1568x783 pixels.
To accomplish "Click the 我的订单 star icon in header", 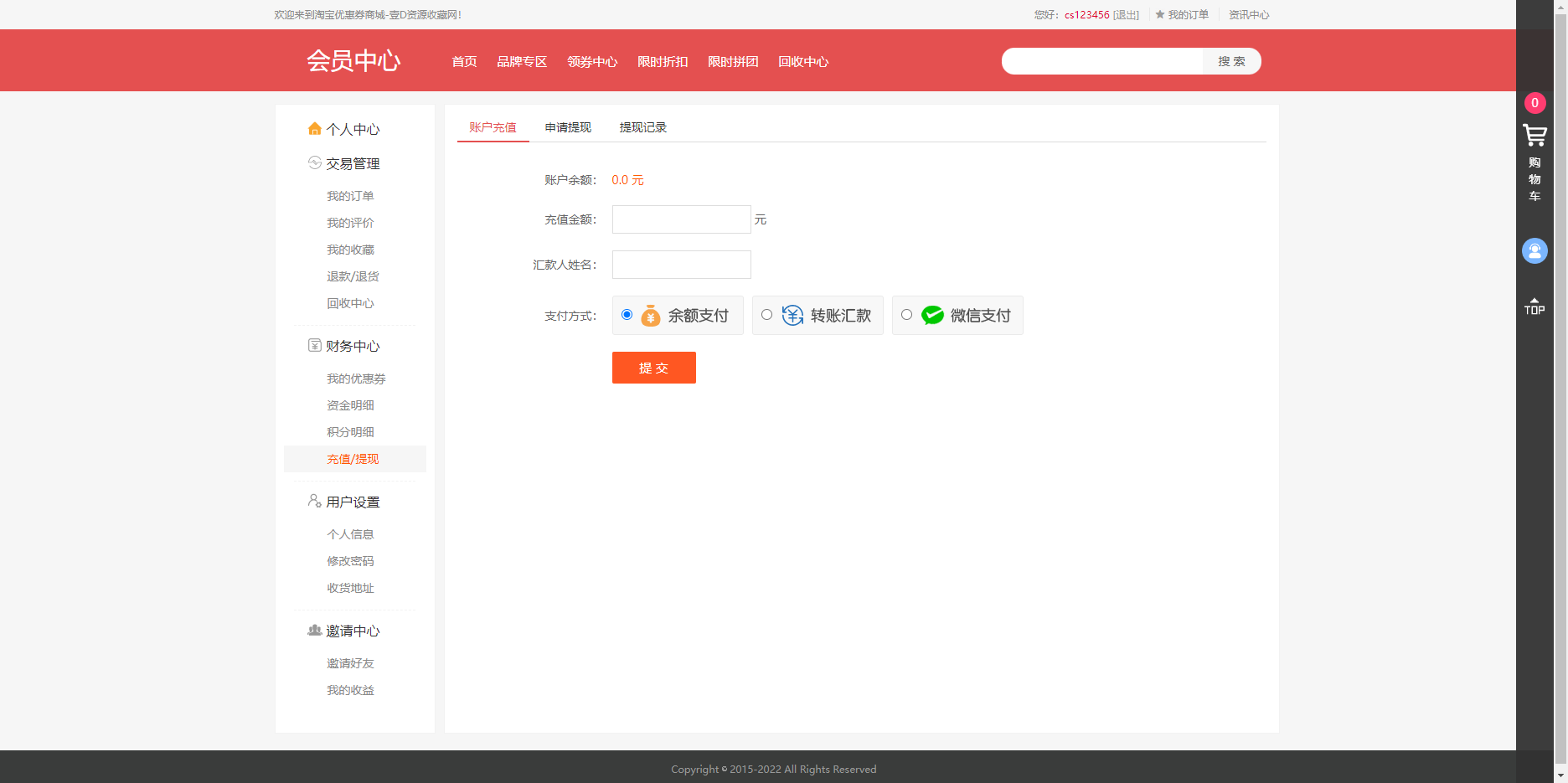I will tap(1158, 14).
